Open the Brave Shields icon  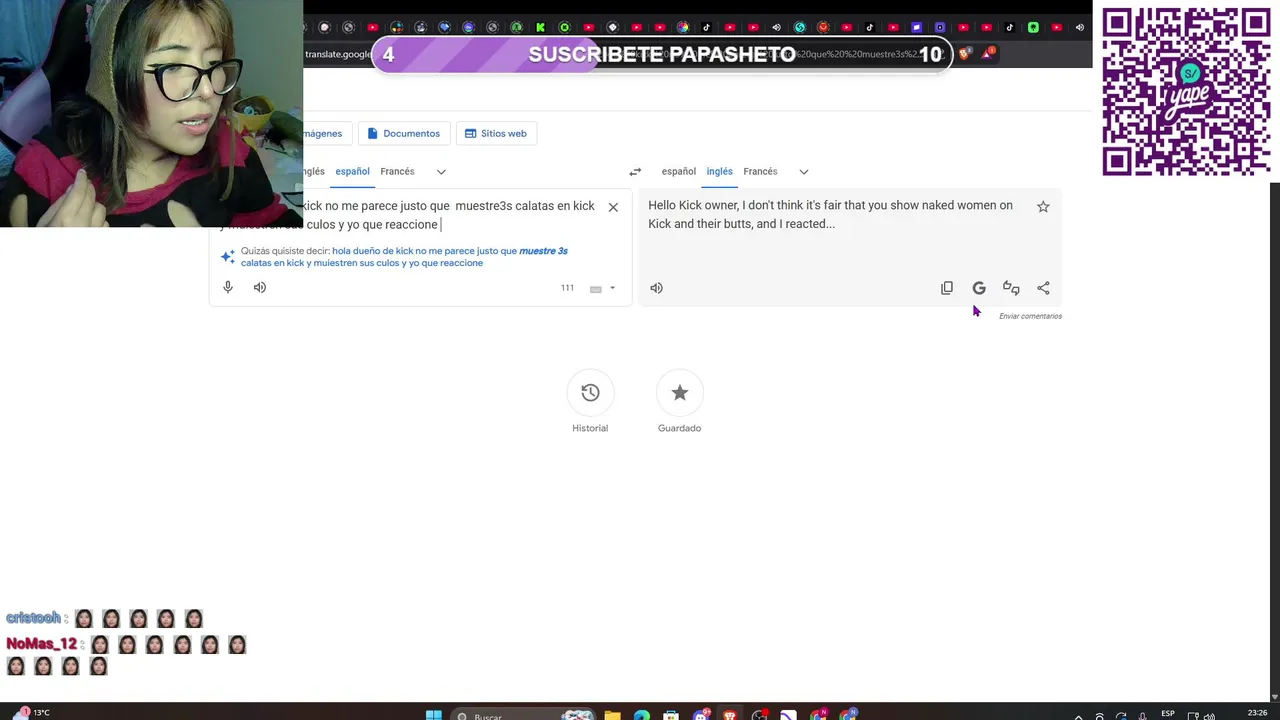(964, 54)
